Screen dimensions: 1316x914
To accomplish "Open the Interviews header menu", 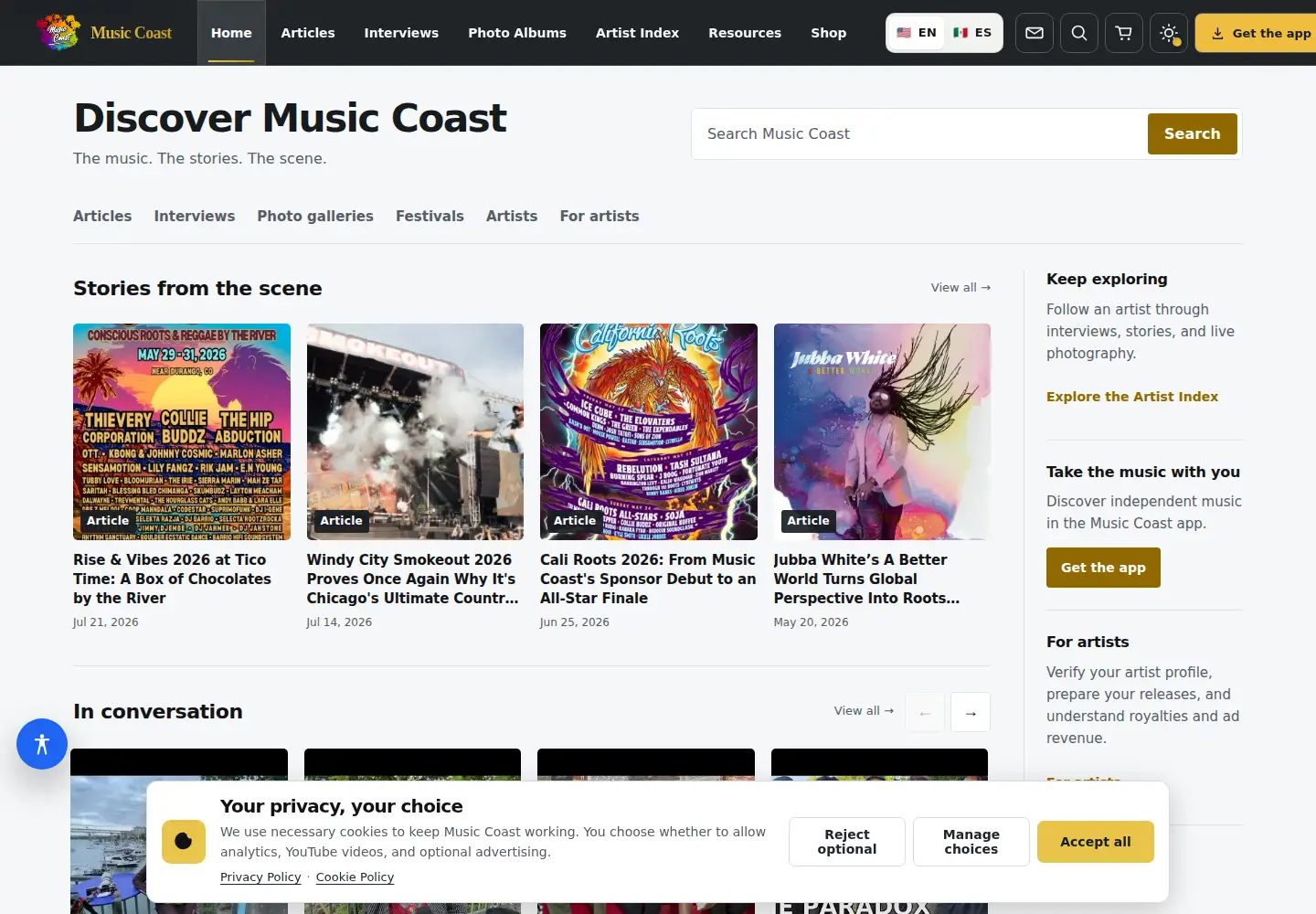I will pos(401,33).
